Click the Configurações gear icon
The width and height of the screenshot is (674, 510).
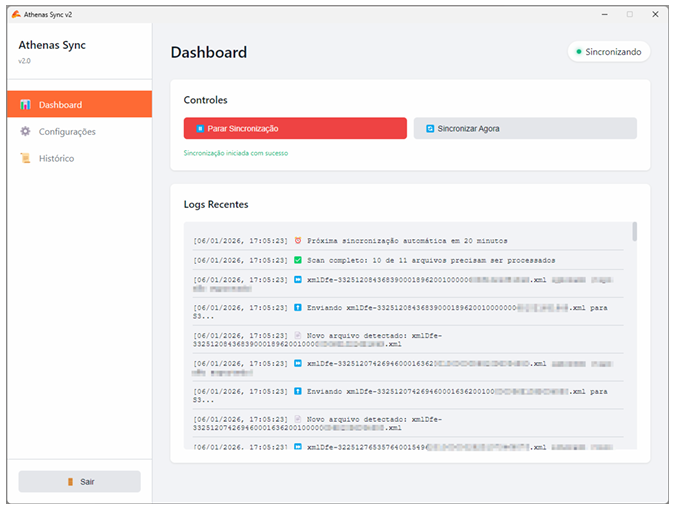click(x=26, y=132)
